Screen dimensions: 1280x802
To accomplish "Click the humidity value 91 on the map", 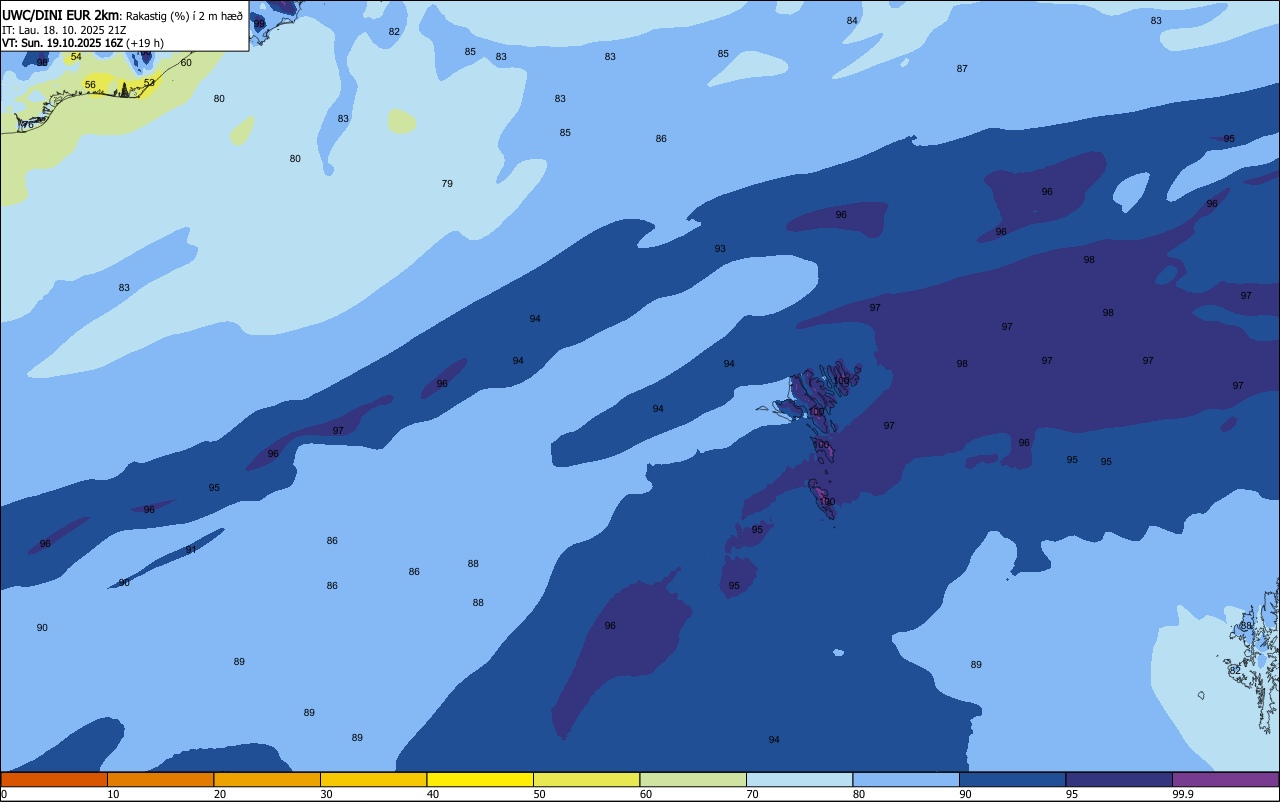I will (x=191, y=549).
